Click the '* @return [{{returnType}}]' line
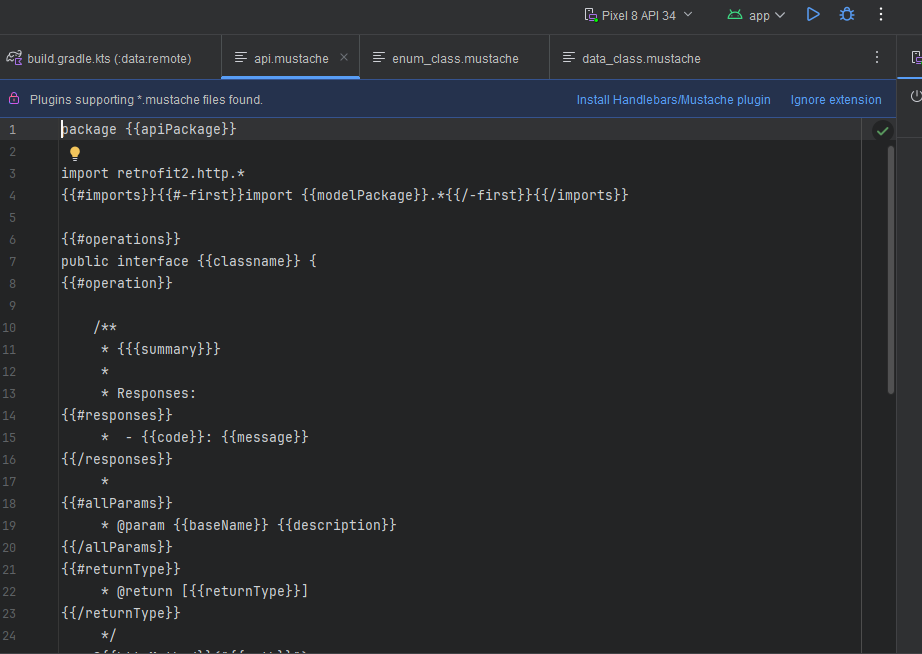Screen dimensions: 922x654 tap(204, 591)
